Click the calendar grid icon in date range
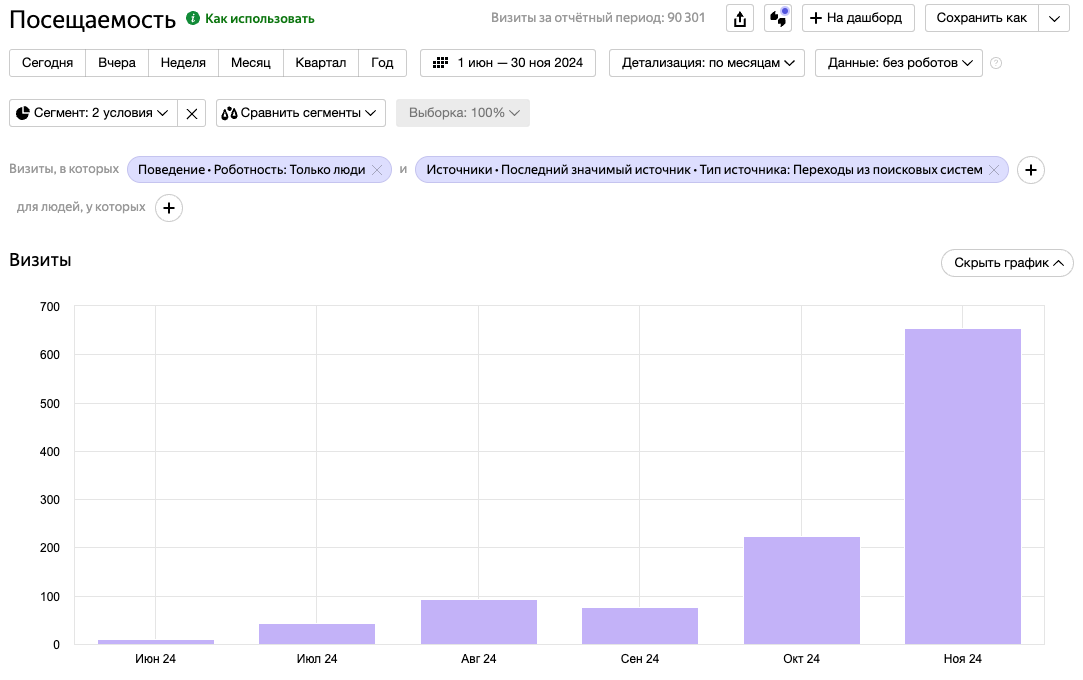This screenshot has height=680, width=1083. tap(440, 63)
